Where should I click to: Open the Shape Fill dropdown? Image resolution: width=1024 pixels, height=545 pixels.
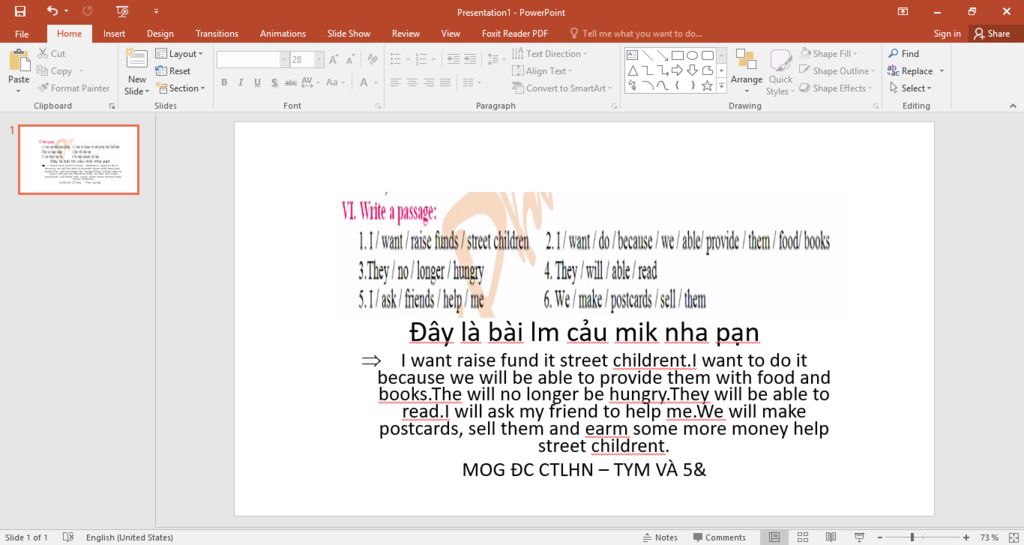coord(828,54)
